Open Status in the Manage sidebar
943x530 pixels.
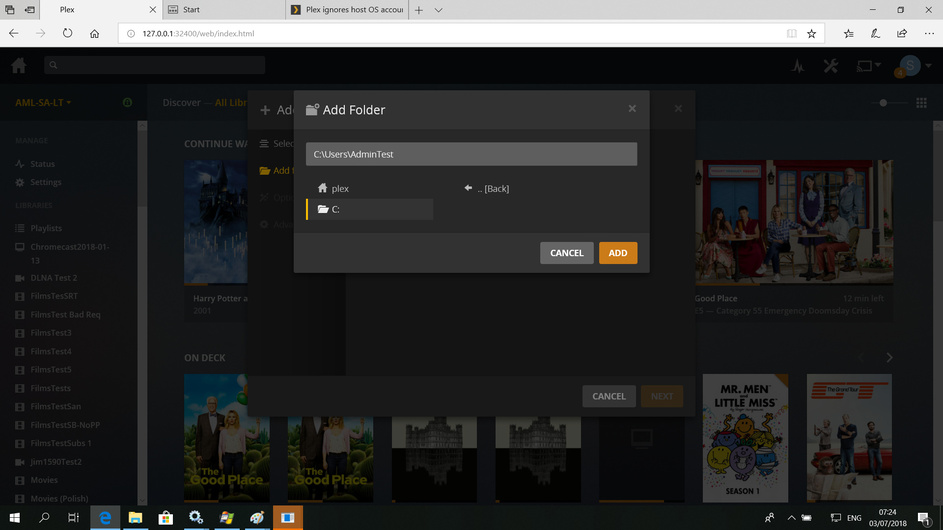(x=42, y=164)
